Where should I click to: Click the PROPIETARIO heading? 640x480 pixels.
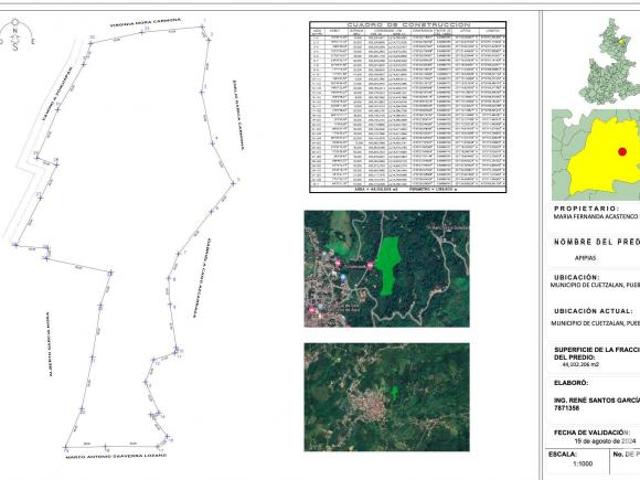(587, 209)
